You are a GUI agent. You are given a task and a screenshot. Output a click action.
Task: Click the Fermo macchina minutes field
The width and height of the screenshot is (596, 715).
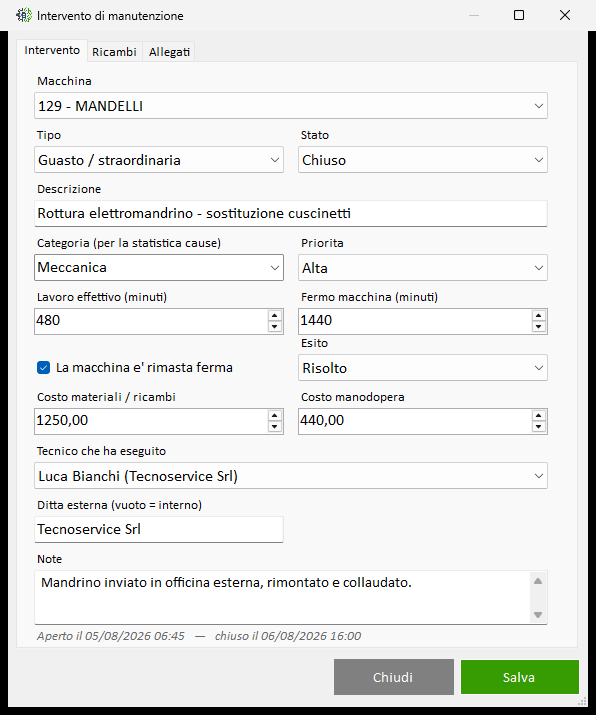click(x=415, y=321)
